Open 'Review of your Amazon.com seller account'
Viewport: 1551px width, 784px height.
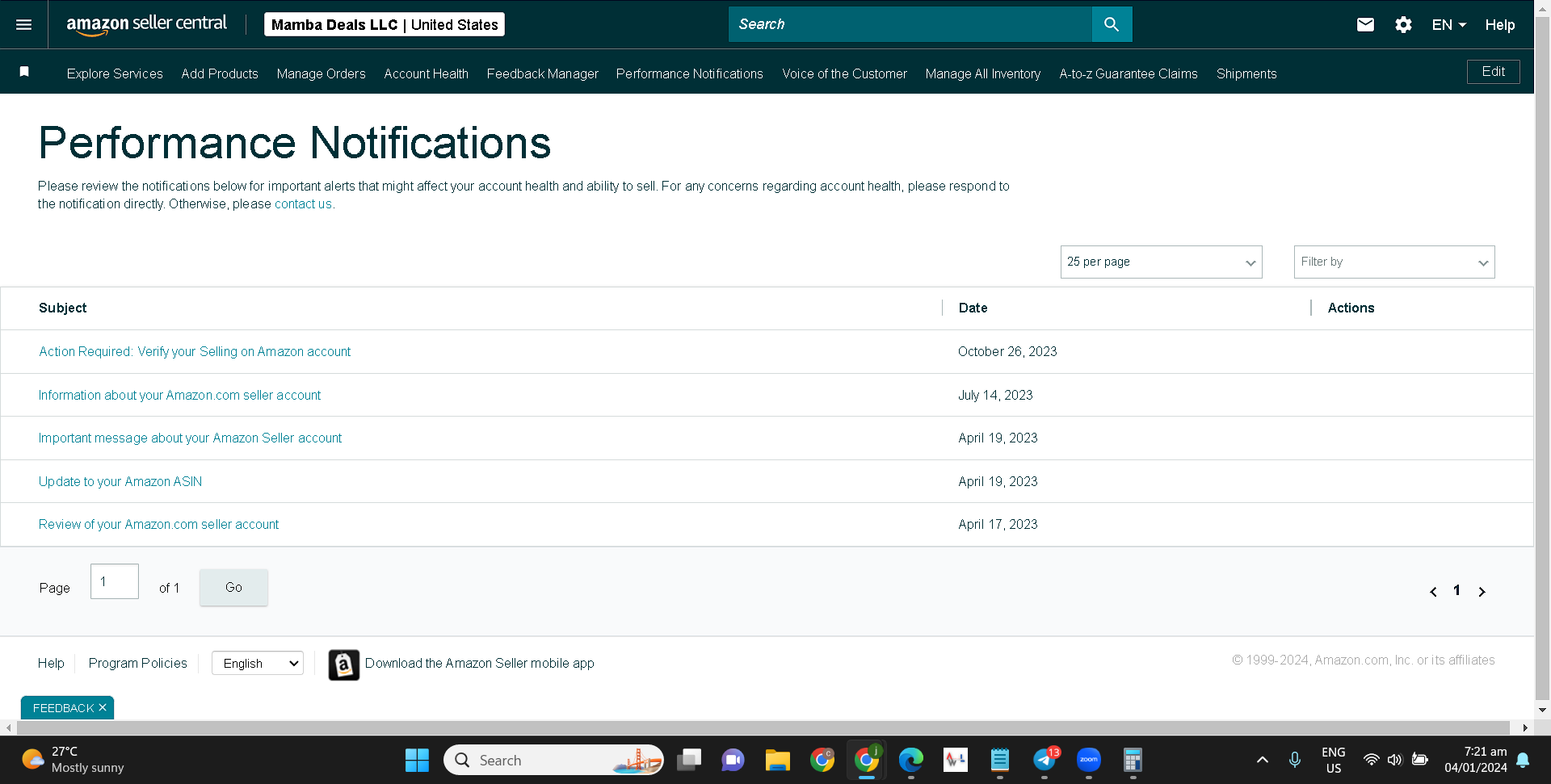[x=158, y=524]
